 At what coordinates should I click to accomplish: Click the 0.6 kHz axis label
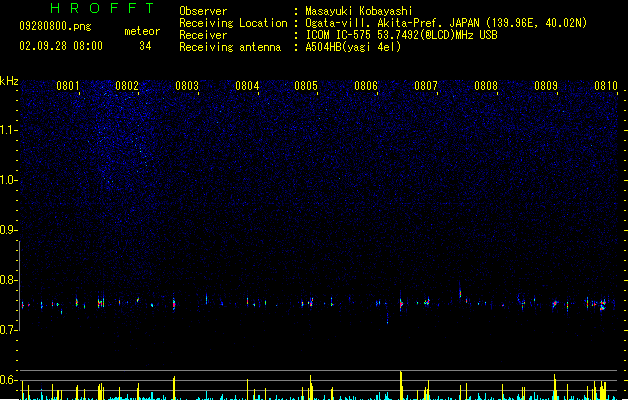[9, 380]
